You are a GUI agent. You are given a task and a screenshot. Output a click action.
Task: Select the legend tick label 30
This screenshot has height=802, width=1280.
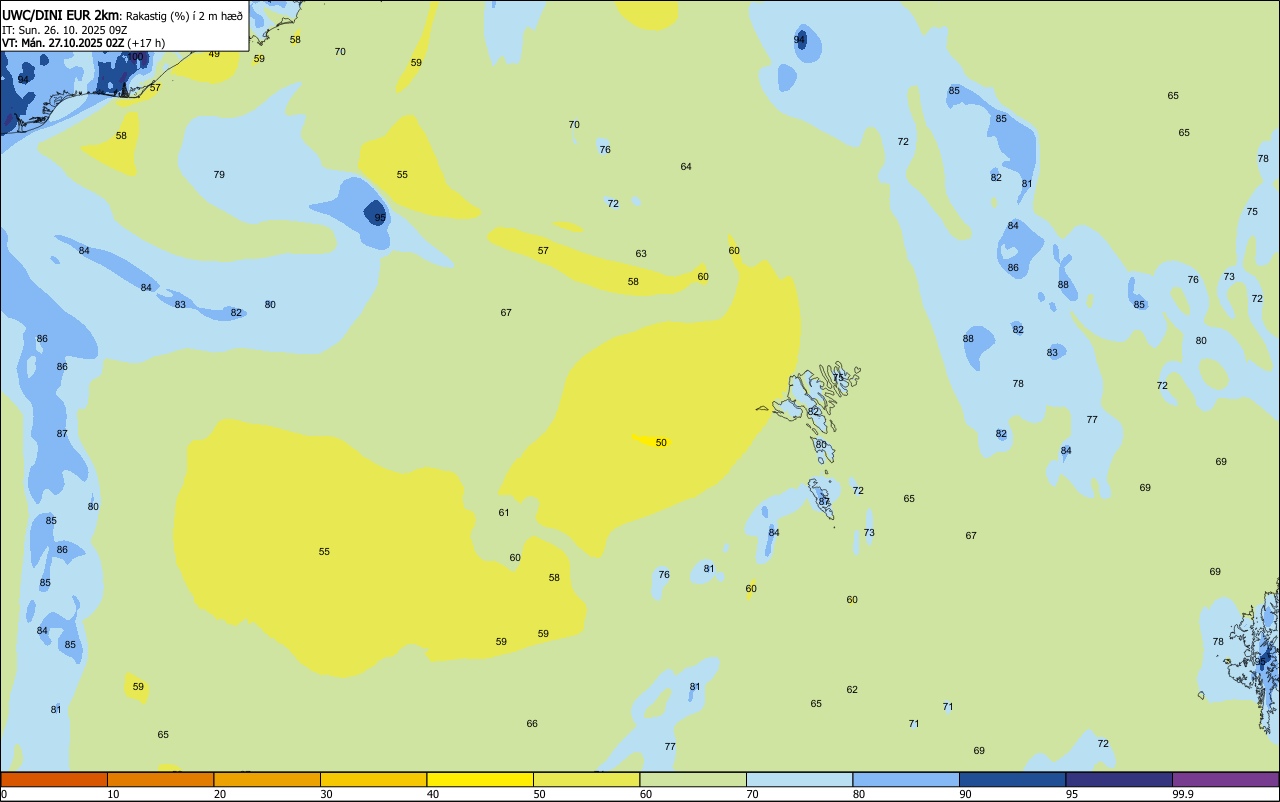tap(326, 794)
